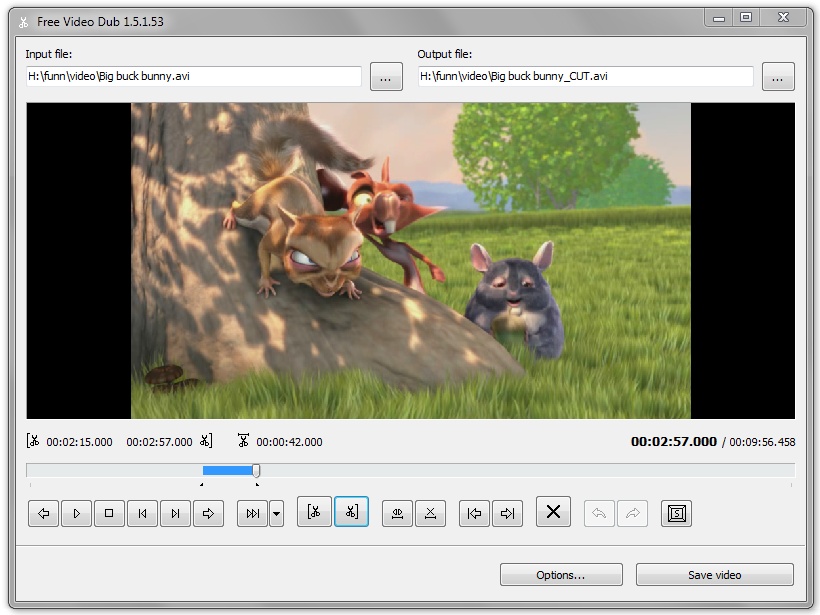Click the duration scissors icon
The width and height of the screenshot is (820, 615).
pyautogui.click(x=243, y=440)
